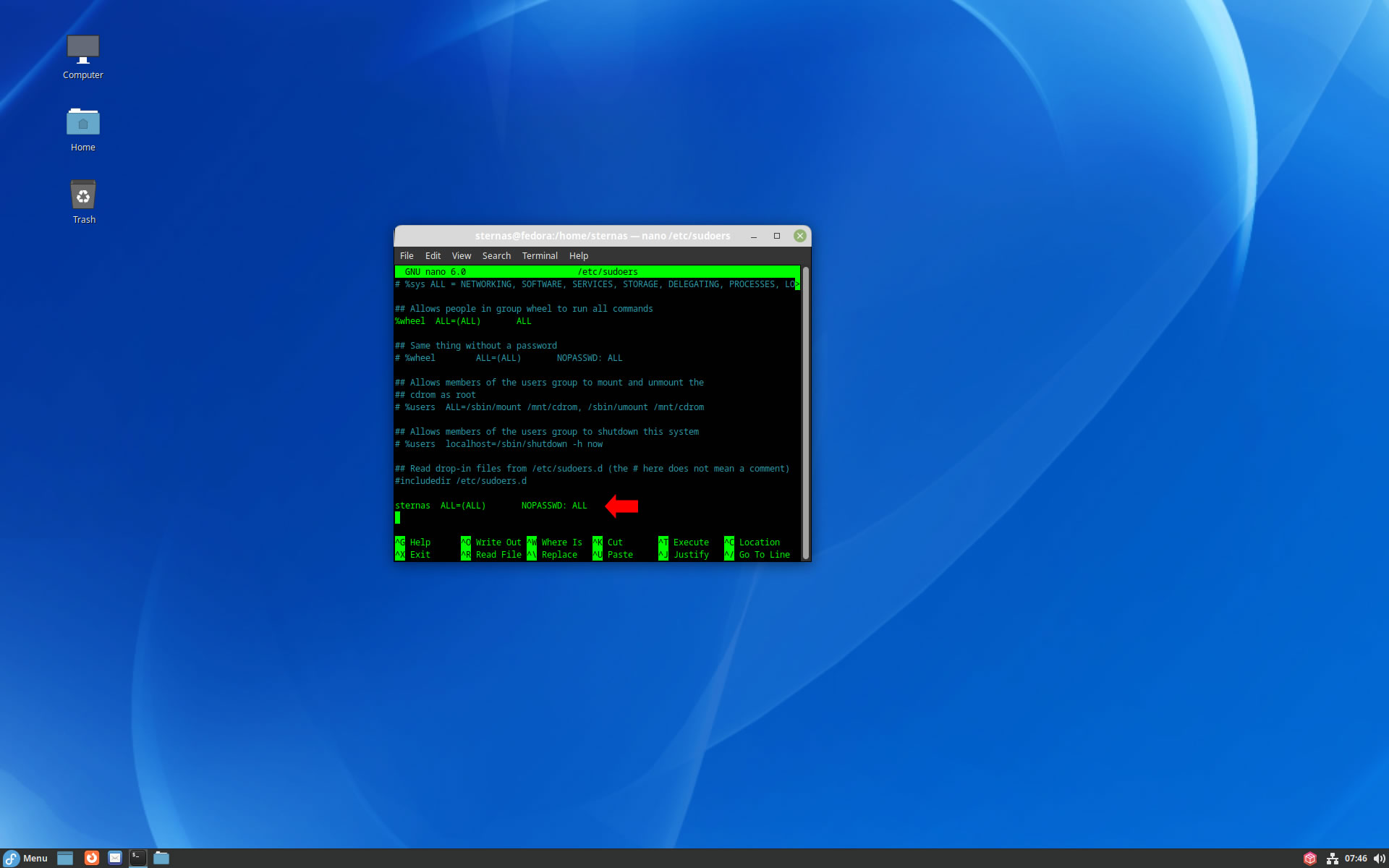1389x868 pixels.
Task: Click the sternas NOPASSWD line in nano
Action: (x=491, y=506)
